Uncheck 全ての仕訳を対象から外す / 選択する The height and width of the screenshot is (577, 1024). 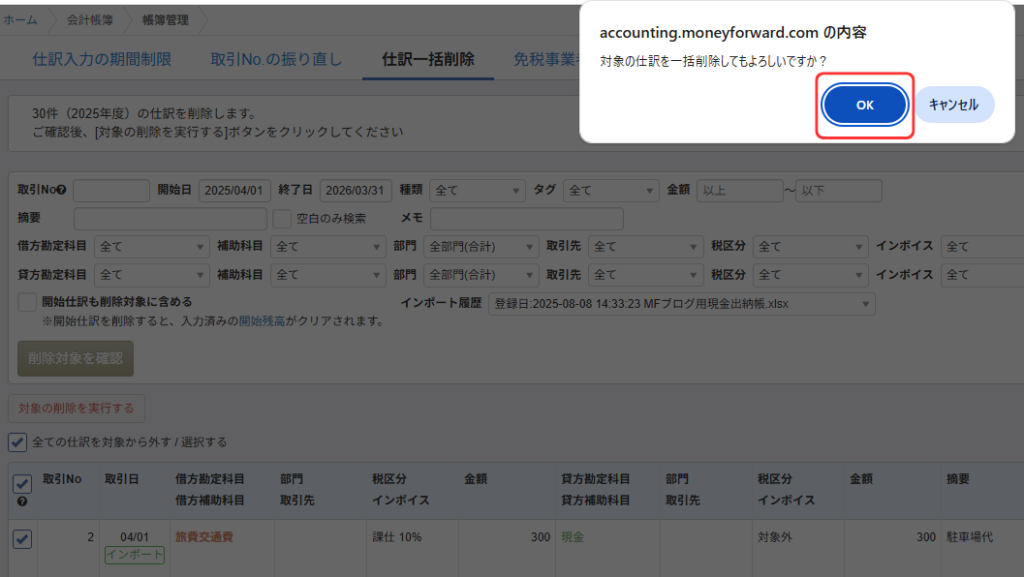(x=18, y=442)
